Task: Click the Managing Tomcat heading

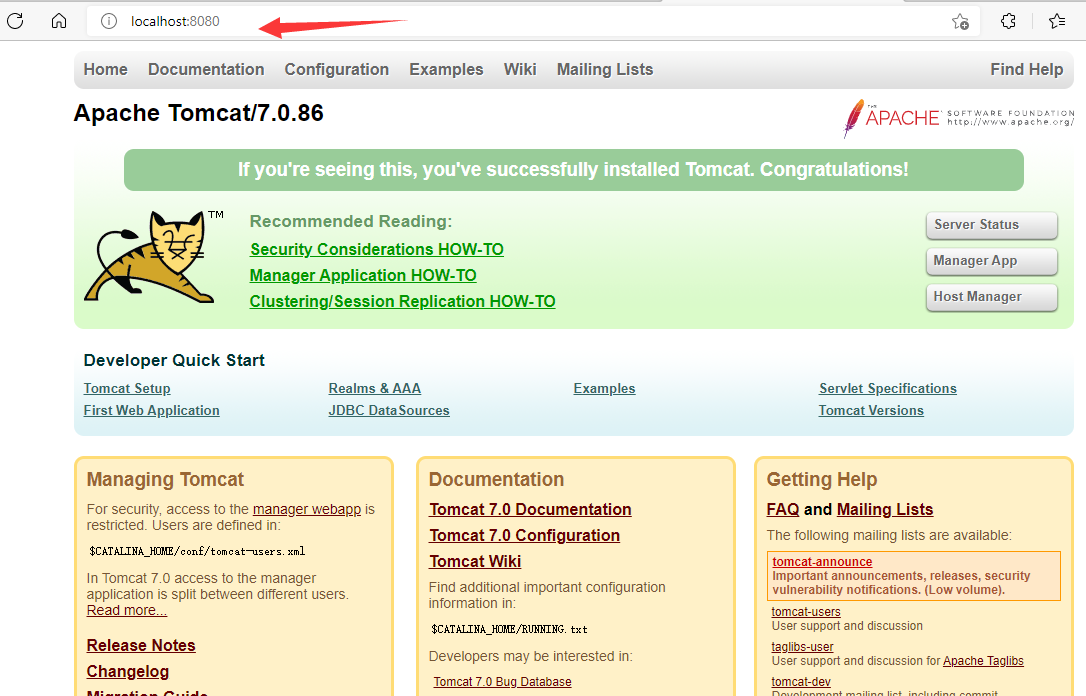Action: click(166, 479)
